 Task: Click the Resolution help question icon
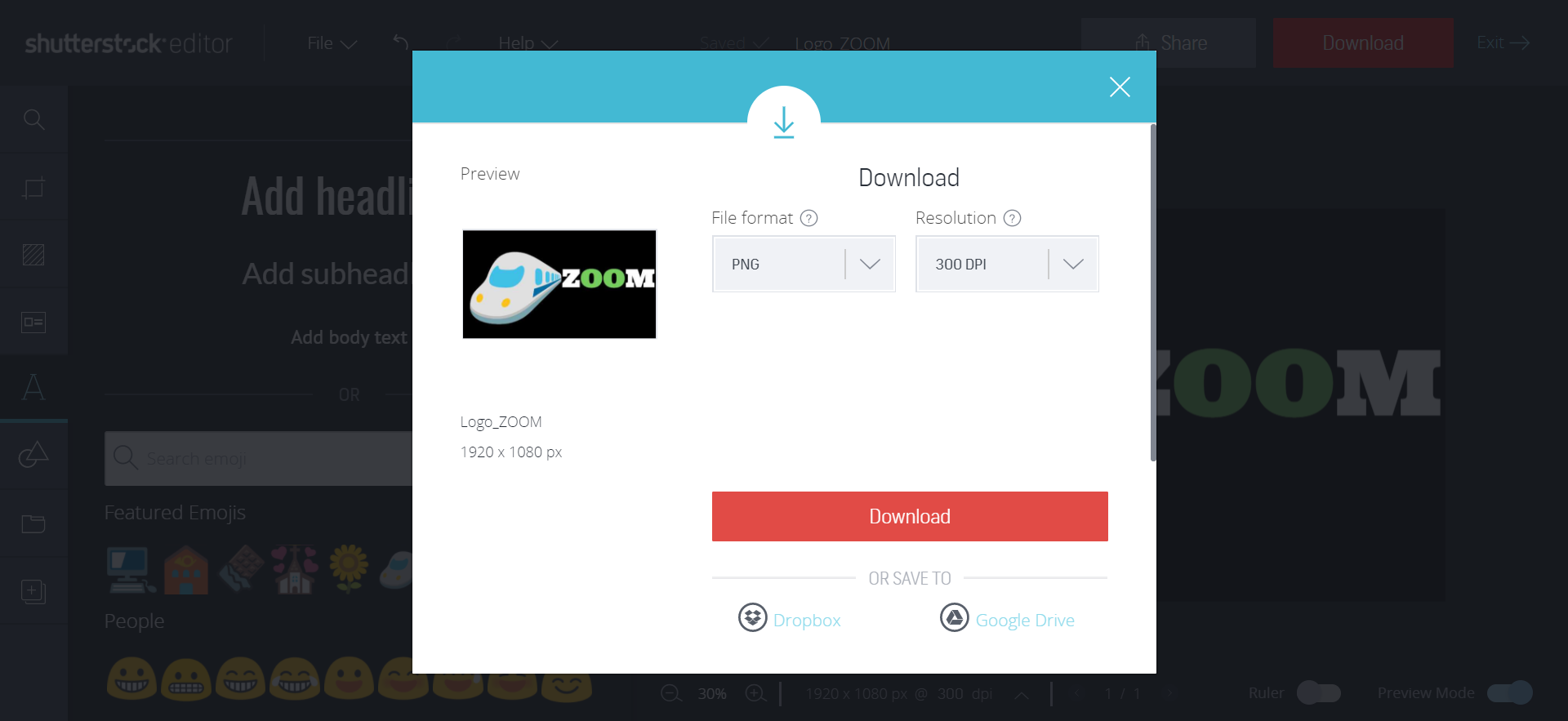click(x=1012, y=218)
